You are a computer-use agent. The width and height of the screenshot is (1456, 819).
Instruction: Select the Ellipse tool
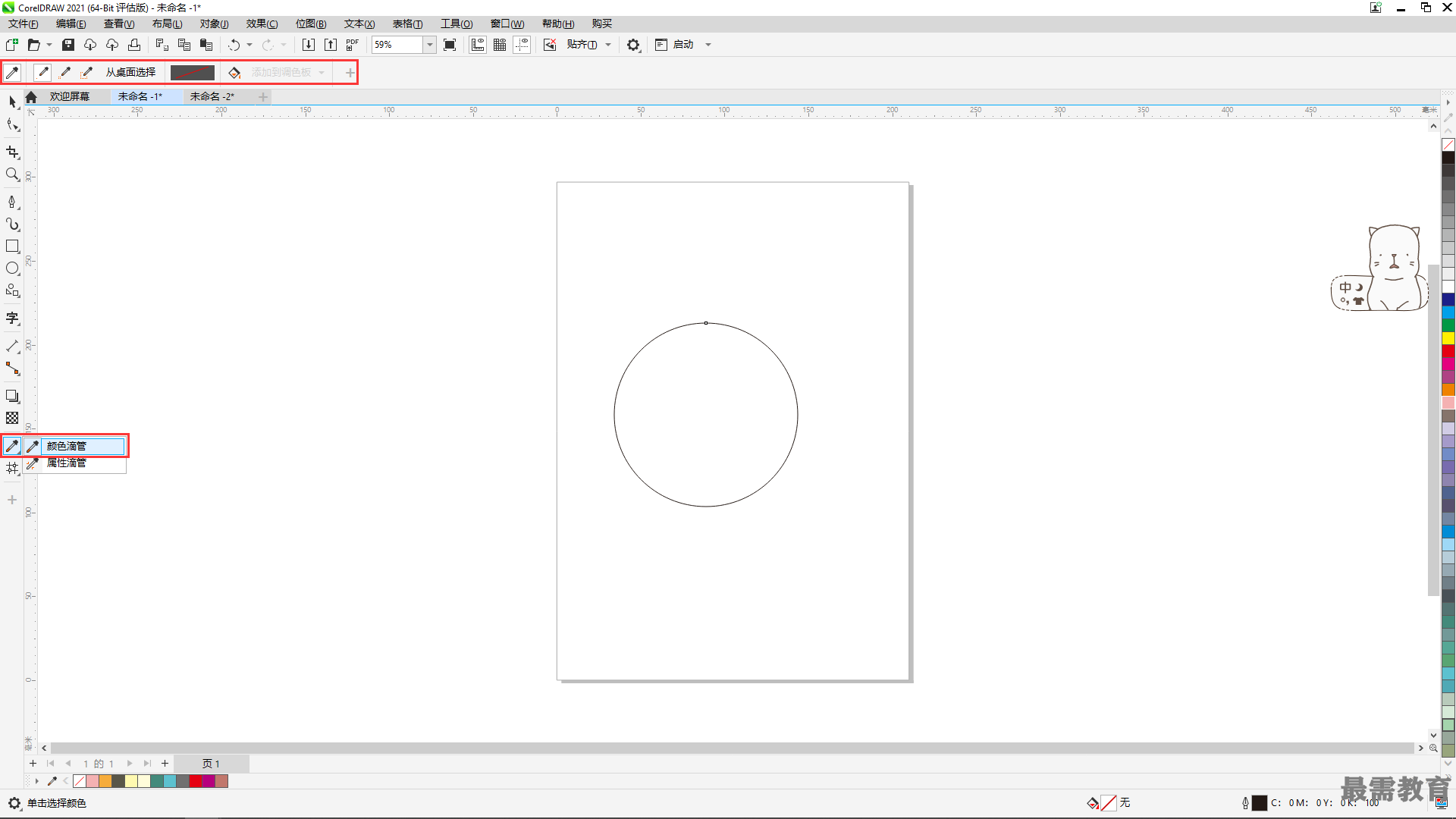pyautogui.click(x=12, y=268)
